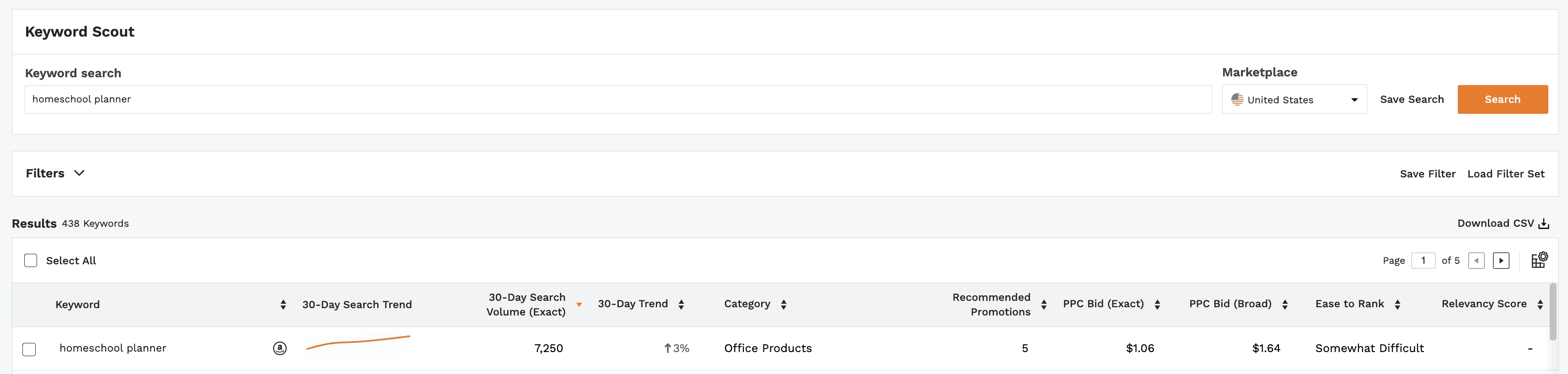Sort by Ease to Rank arrows
The height and width of the screenshot is (374, 1568).
pyautogui.click(x=1397, y=305)
